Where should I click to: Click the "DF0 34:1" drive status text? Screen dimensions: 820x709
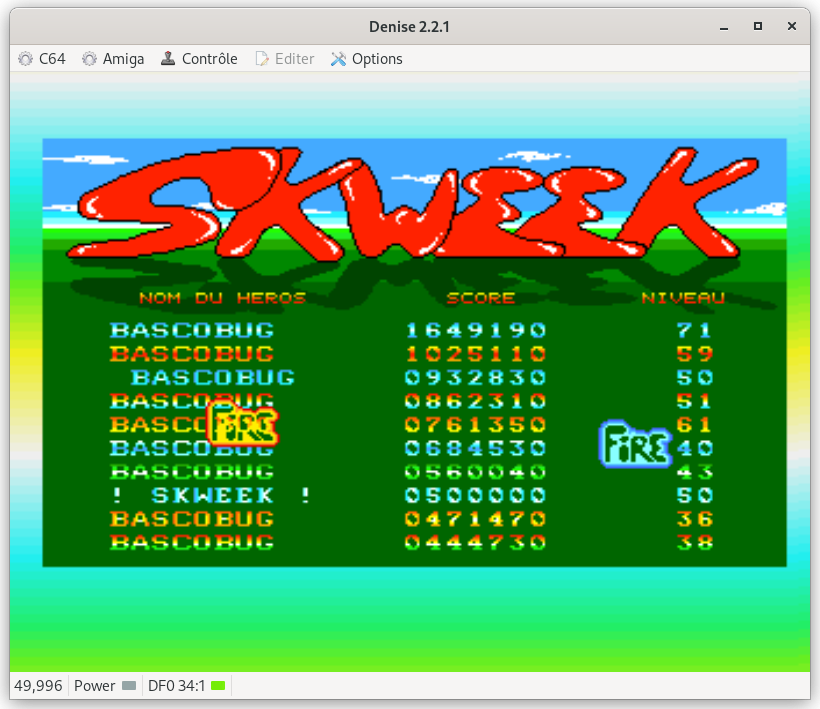click(x=177, y=685)
